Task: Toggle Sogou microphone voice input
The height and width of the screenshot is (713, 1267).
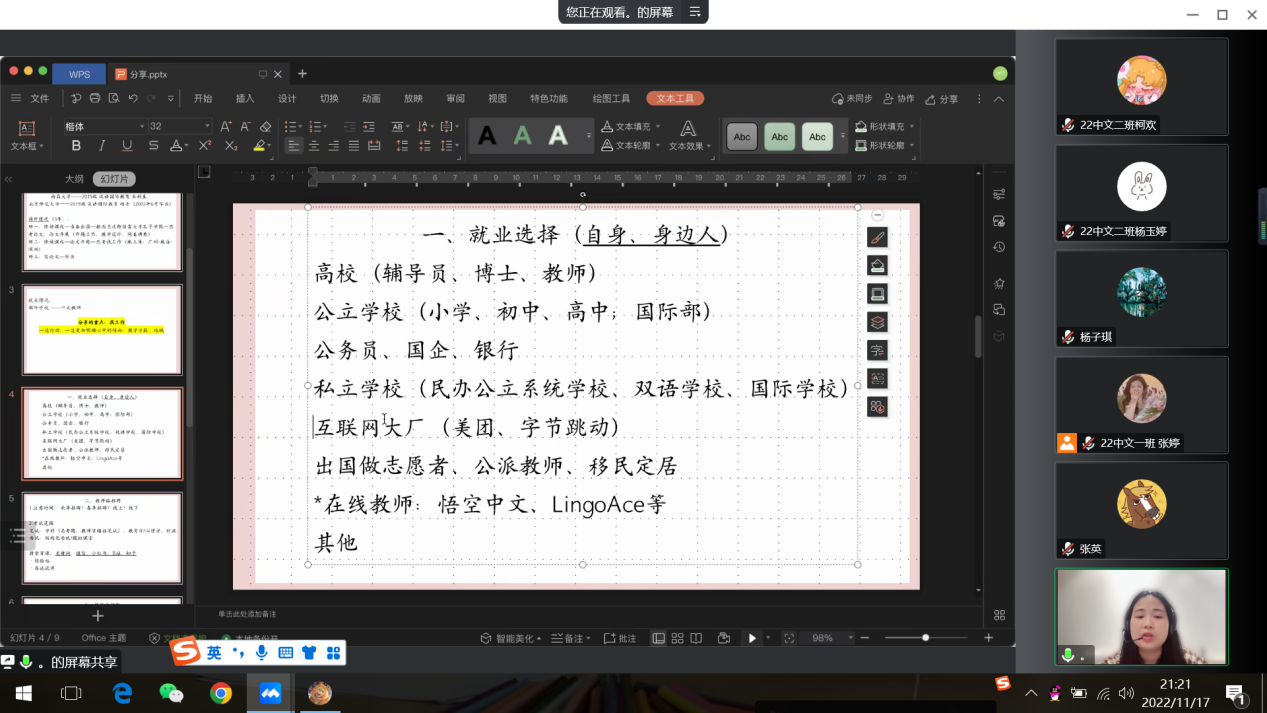Action: (x=261, y=653)
